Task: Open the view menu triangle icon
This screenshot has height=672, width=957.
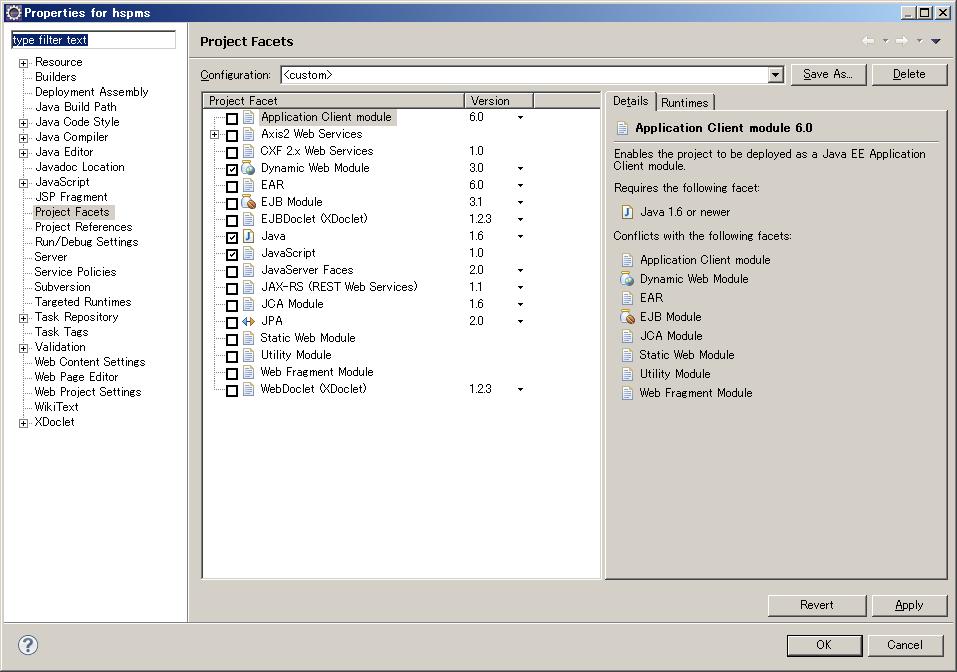Action: 936,41
